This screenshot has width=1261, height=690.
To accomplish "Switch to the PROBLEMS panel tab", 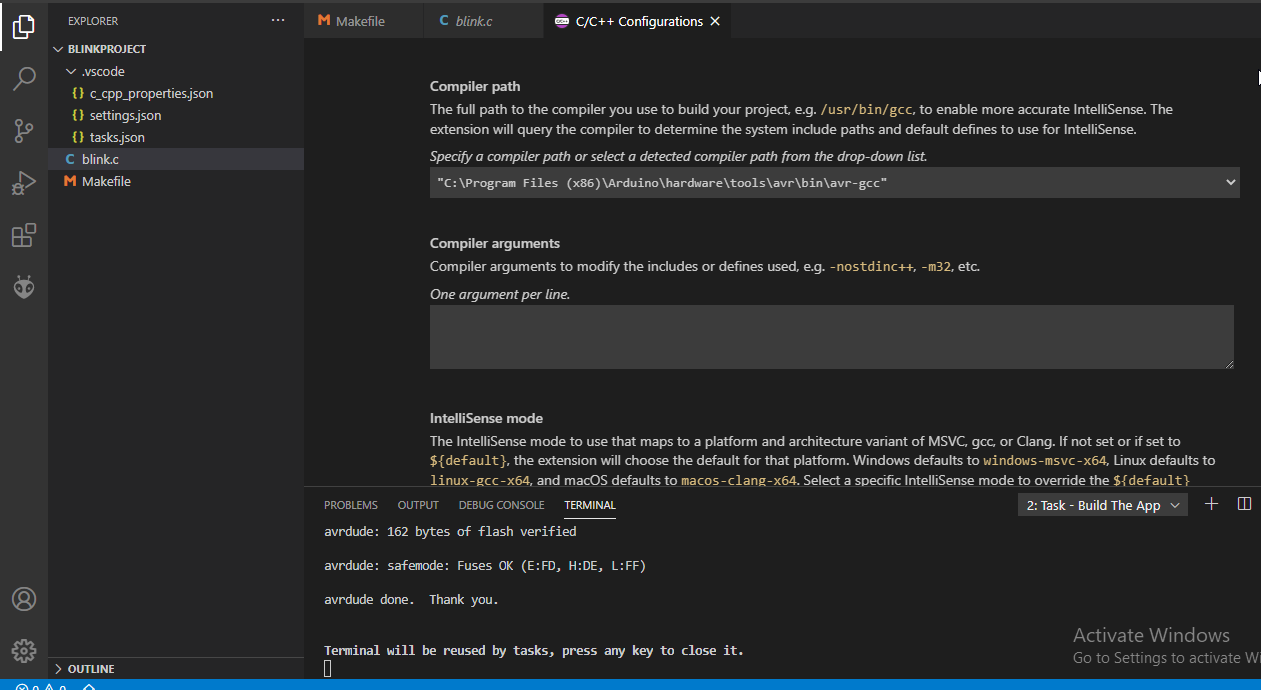I will click(x=350, y=505).
